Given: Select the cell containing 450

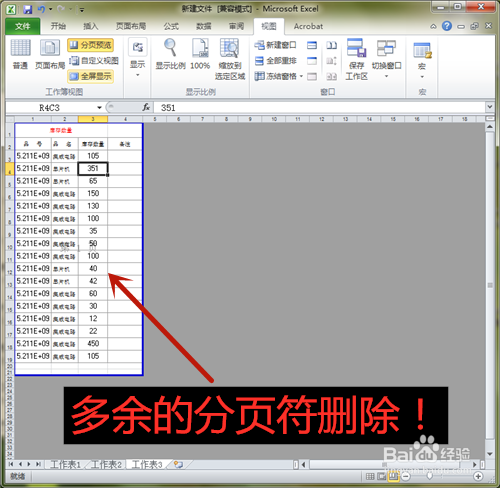Looking at the screenshot, I should tap(93, 344).
